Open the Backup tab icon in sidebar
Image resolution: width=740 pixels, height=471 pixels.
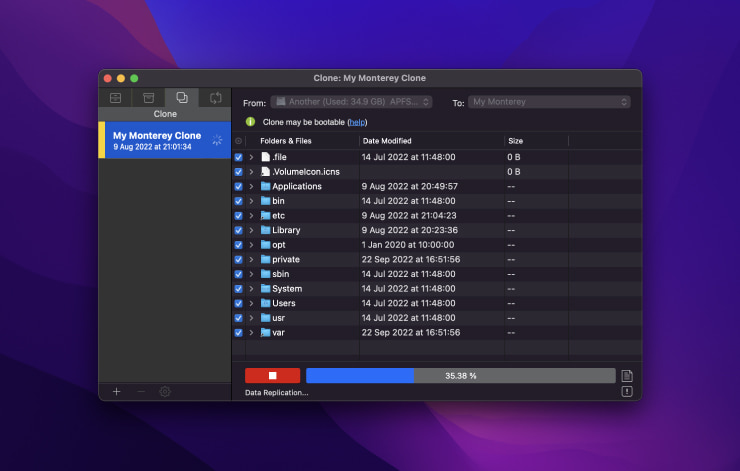coord(116,98)
